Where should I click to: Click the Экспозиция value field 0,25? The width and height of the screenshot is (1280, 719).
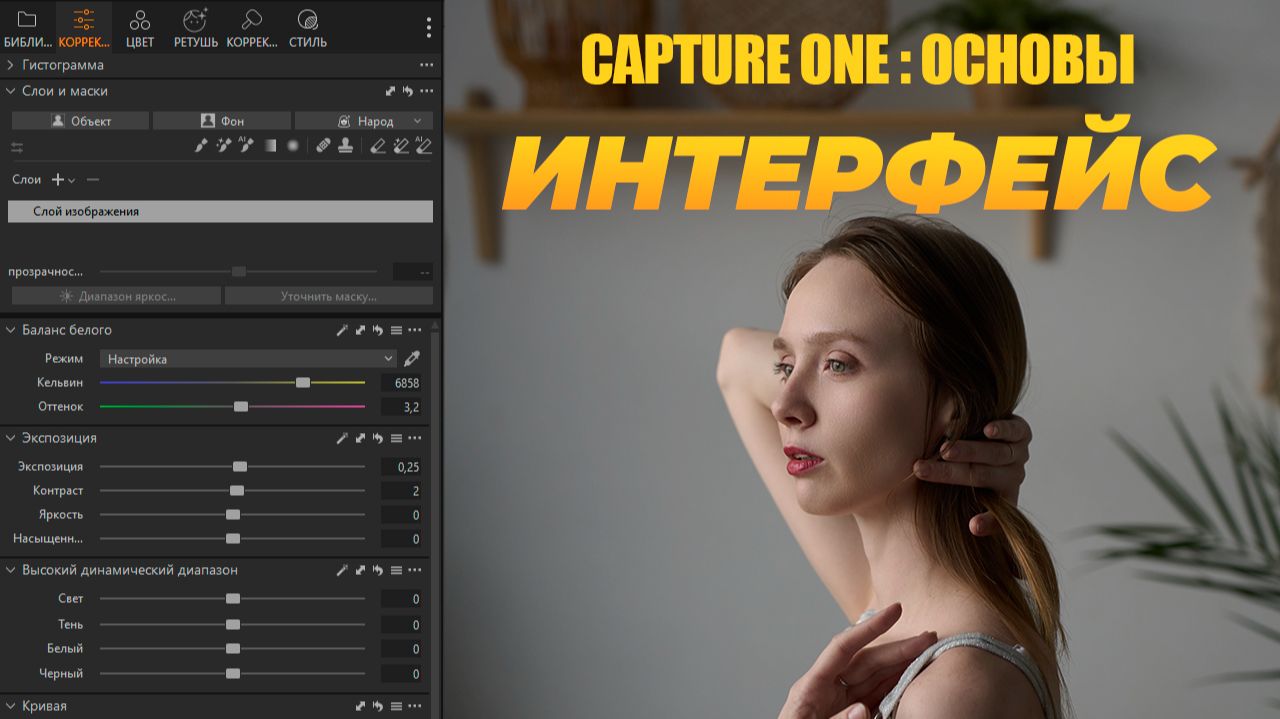(x=401, y=467)
